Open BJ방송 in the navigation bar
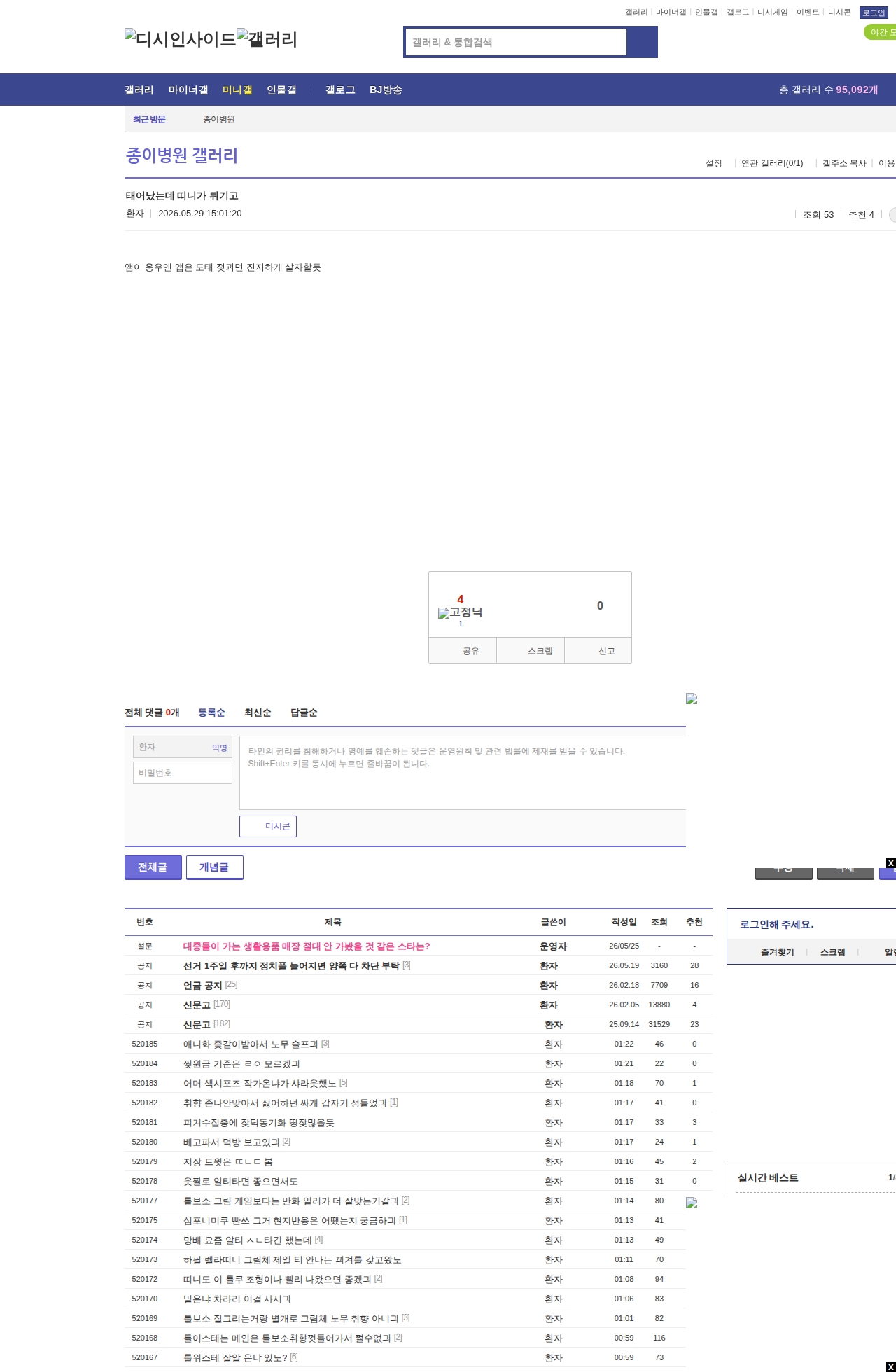This screenshot has height=1372, width=896. [x=386, y=90]
